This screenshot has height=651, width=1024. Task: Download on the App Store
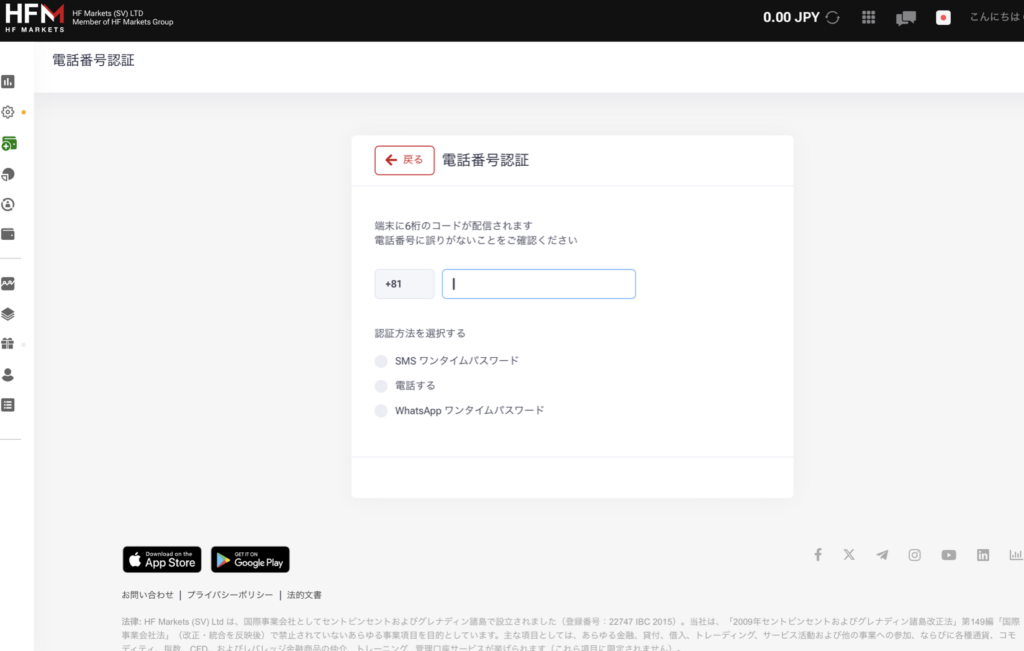(162, 560)
